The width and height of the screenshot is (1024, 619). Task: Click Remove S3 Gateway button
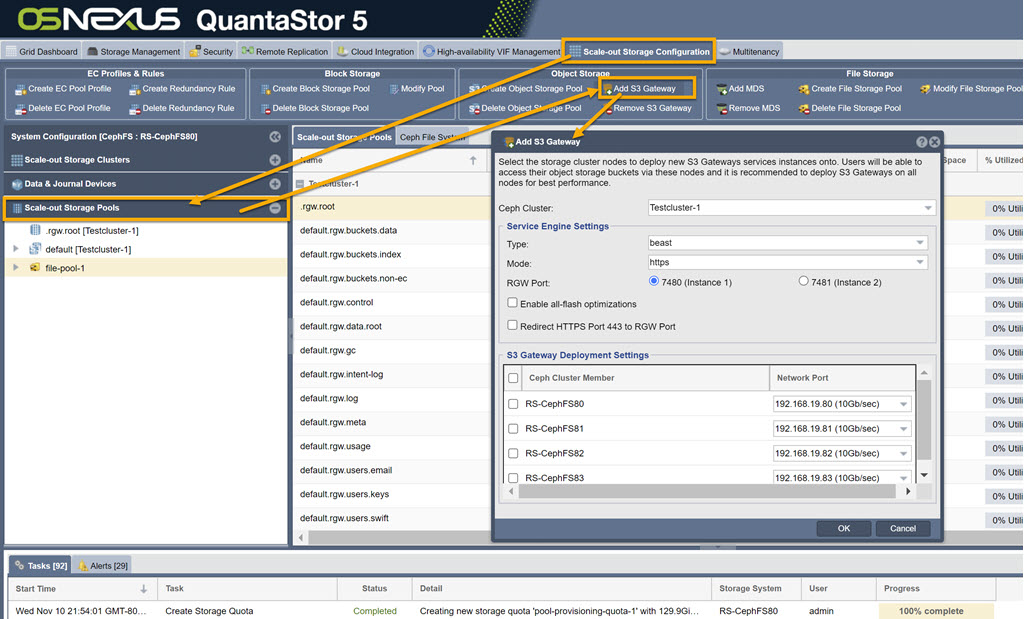(x=646, y=108)
